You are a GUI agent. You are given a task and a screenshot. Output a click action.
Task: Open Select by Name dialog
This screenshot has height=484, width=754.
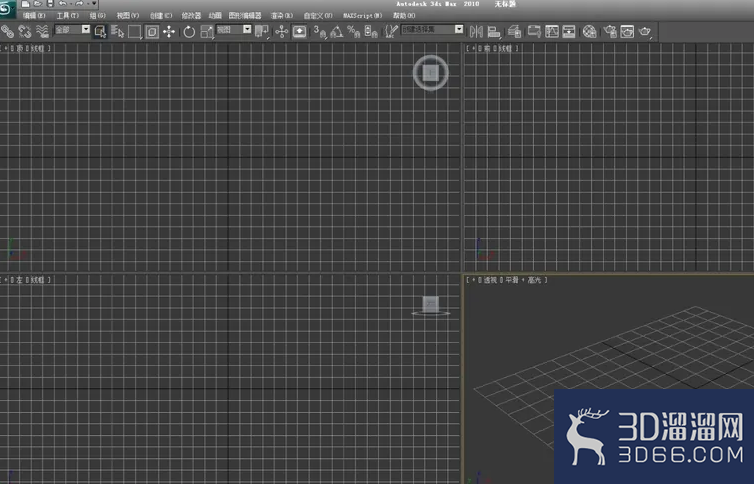click(x=117, y=32)
